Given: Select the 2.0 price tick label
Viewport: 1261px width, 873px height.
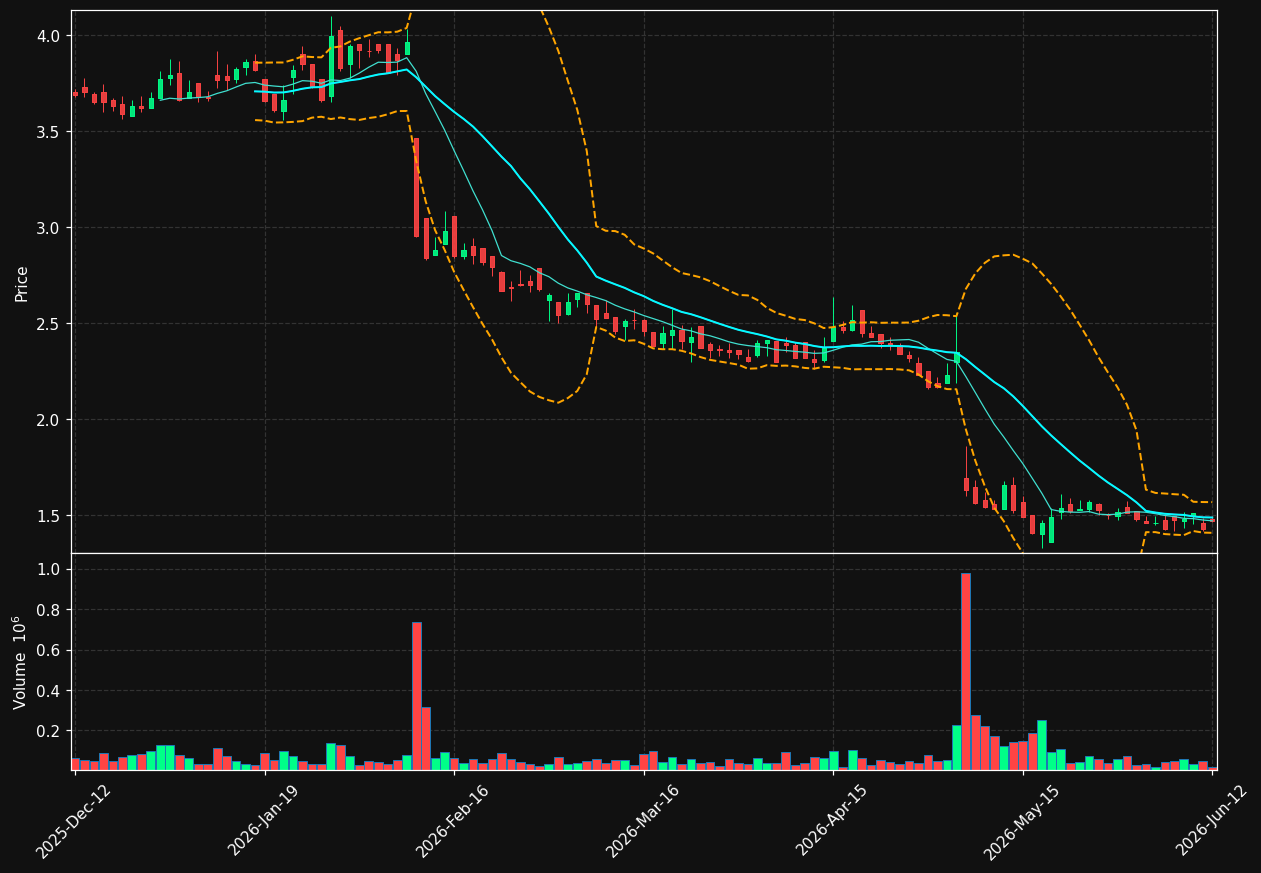Looking at the screenshot, I should coord(49,420).
